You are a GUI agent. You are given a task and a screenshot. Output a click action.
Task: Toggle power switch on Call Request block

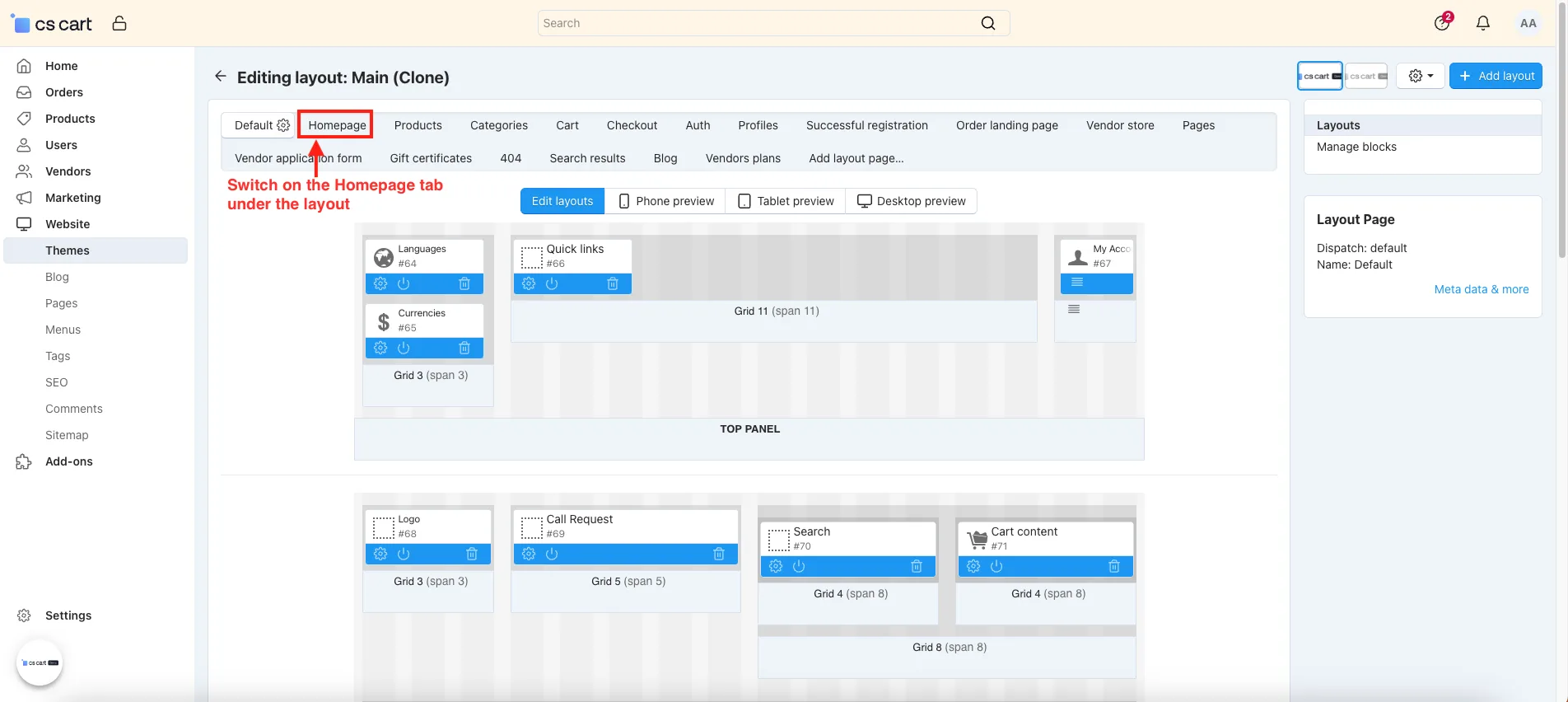tap(552, 554)
